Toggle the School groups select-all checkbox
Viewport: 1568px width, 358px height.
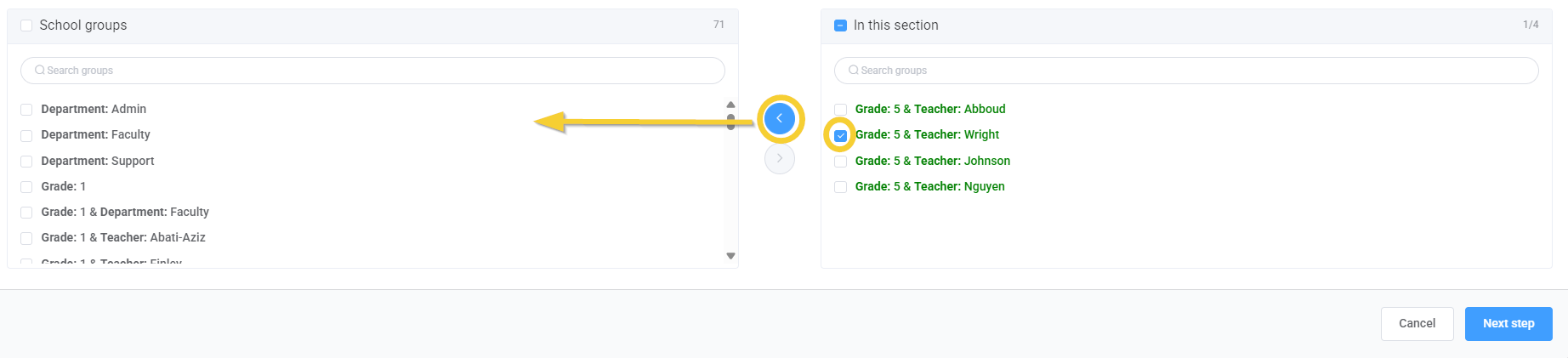click(x=26, y=26)
